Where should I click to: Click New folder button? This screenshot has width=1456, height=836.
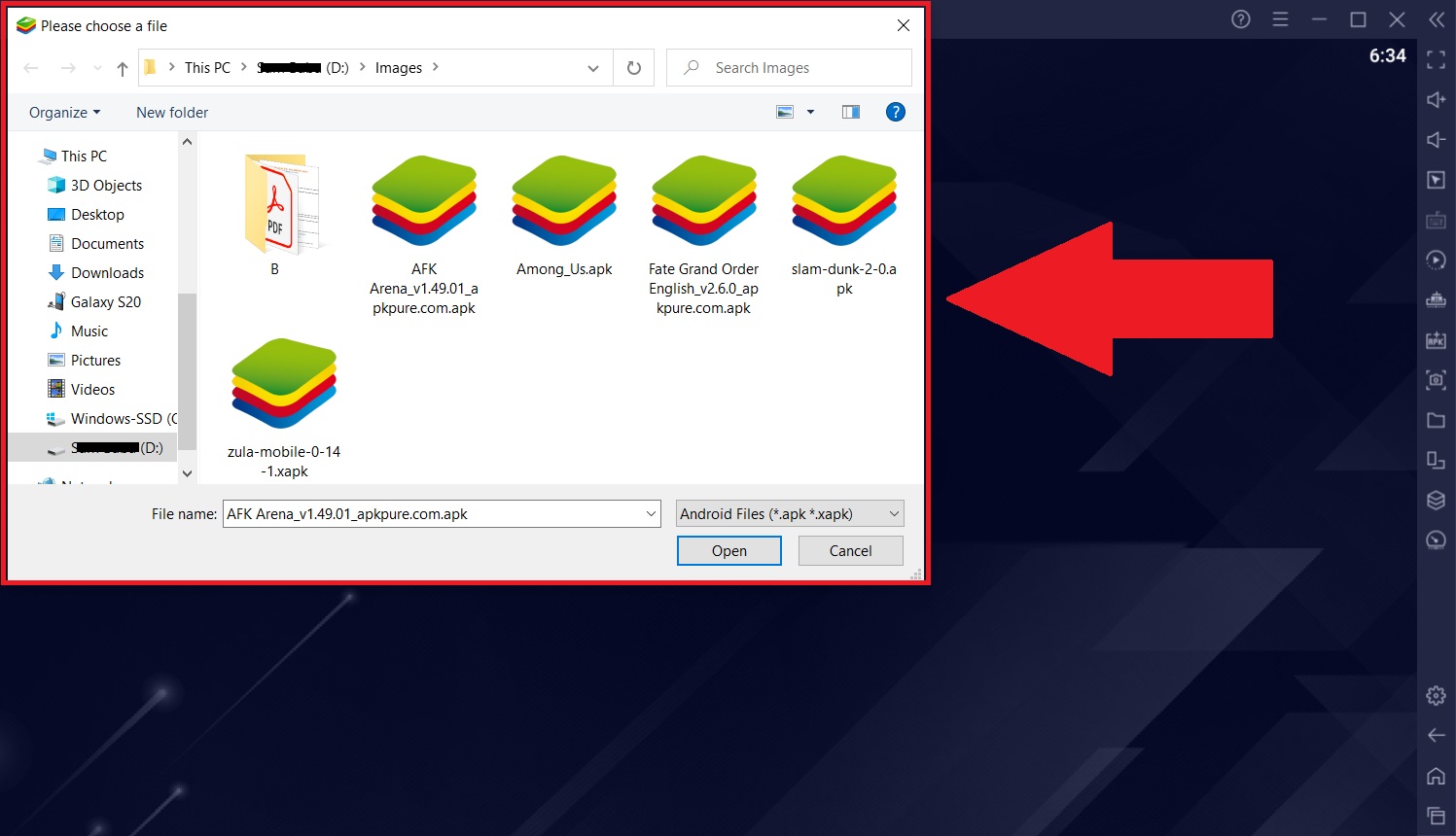click(x=172, y=113)
